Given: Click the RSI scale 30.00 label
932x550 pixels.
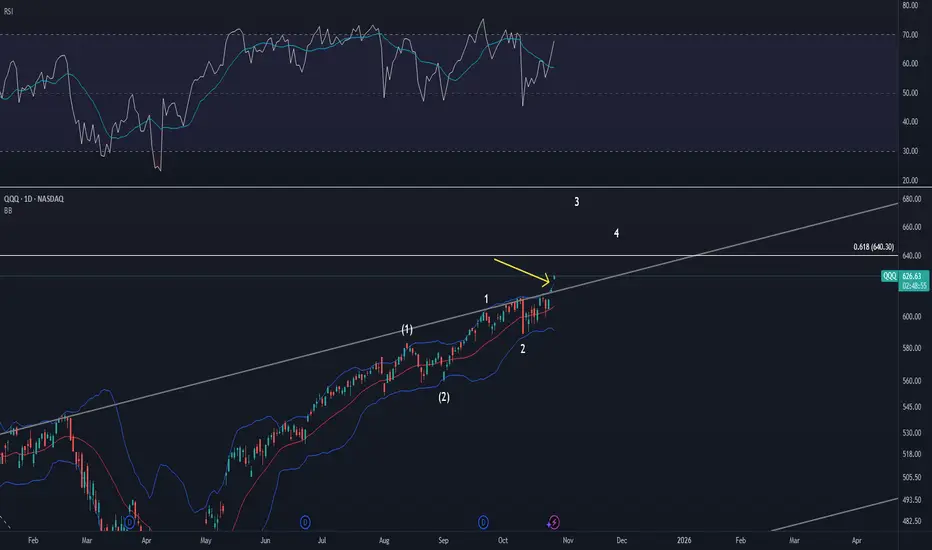Looking at the screenshot, I should [910, 152].
